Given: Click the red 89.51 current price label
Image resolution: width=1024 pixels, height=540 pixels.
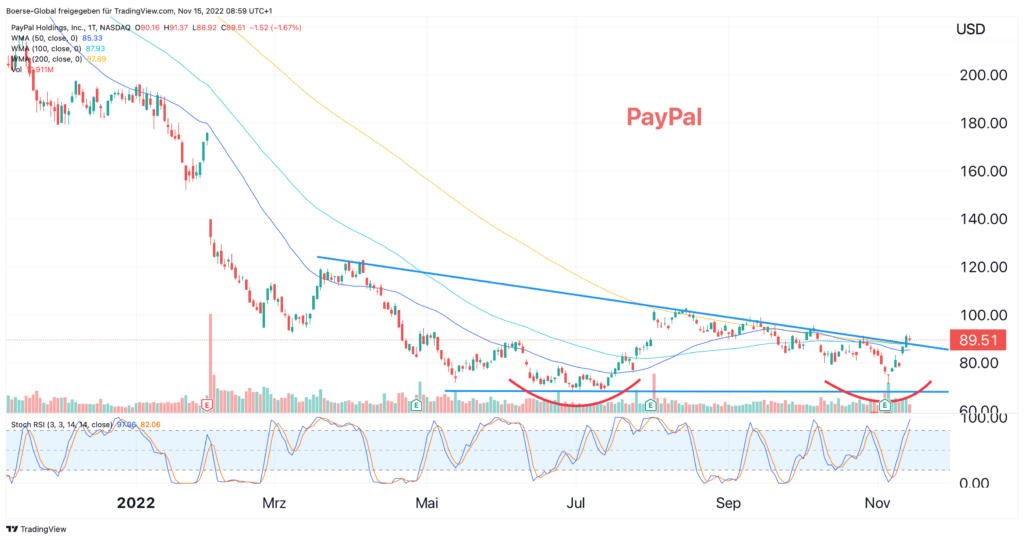Looking at the screenshot, I should point(978,340).
